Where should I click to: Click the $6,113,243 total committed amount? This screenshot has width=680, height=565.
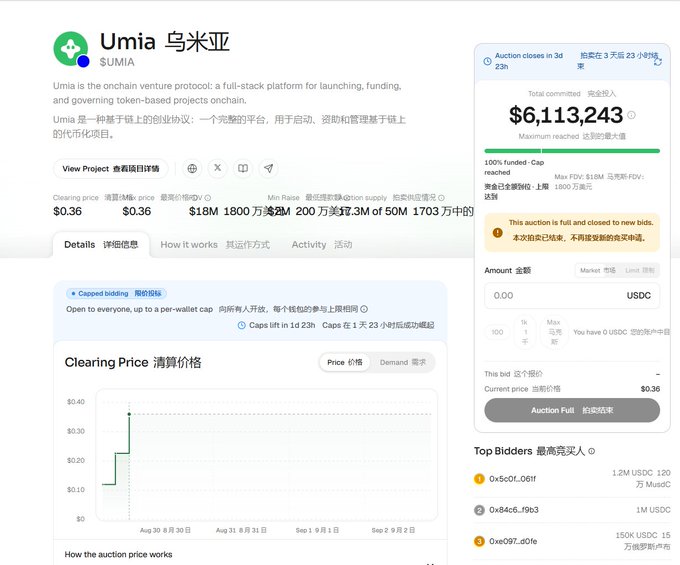tap(566, 115)
